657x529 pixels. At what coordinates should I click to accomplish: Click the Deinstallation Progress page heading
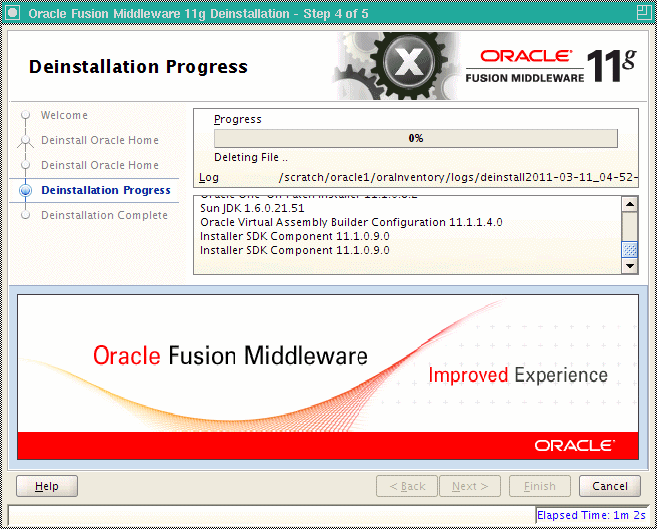tap(138, 67)
